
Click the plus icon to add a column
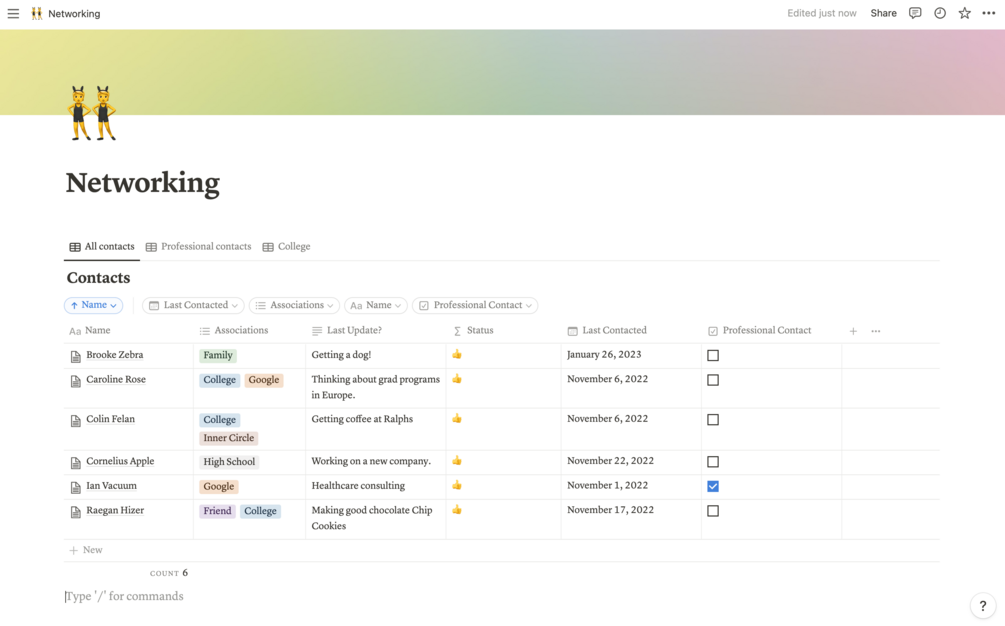[x=853, y=331]
